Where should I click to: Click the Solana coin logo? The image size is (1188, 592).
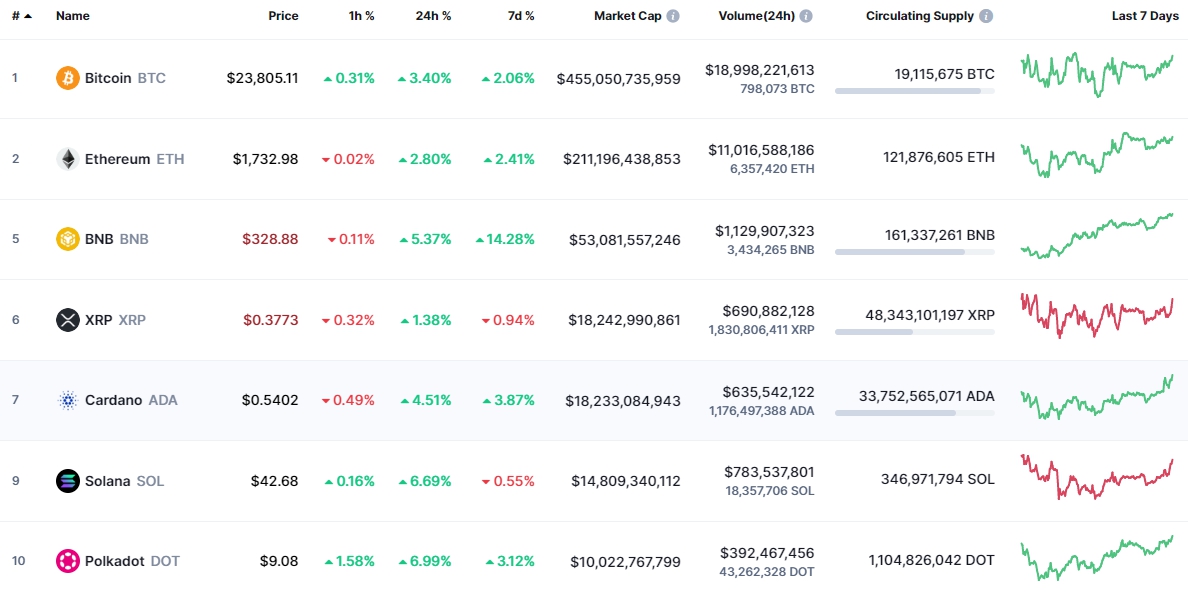[67, 481]
